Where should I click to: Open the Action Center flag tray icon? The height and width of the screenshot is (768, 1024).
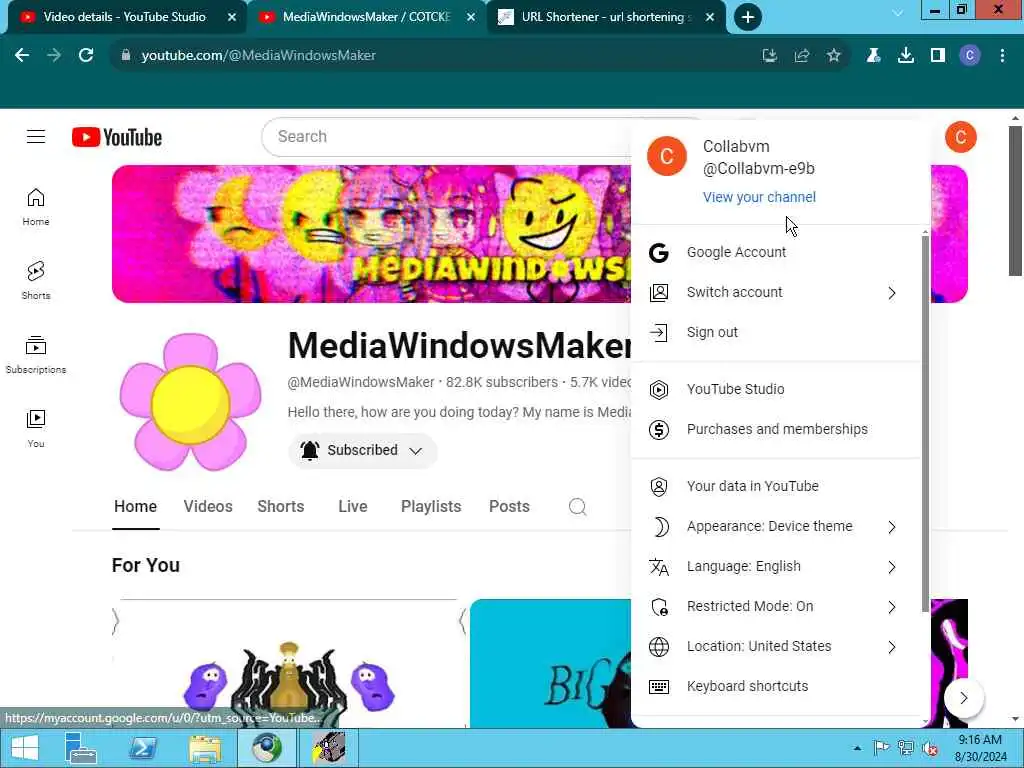(x=881, y=748)
